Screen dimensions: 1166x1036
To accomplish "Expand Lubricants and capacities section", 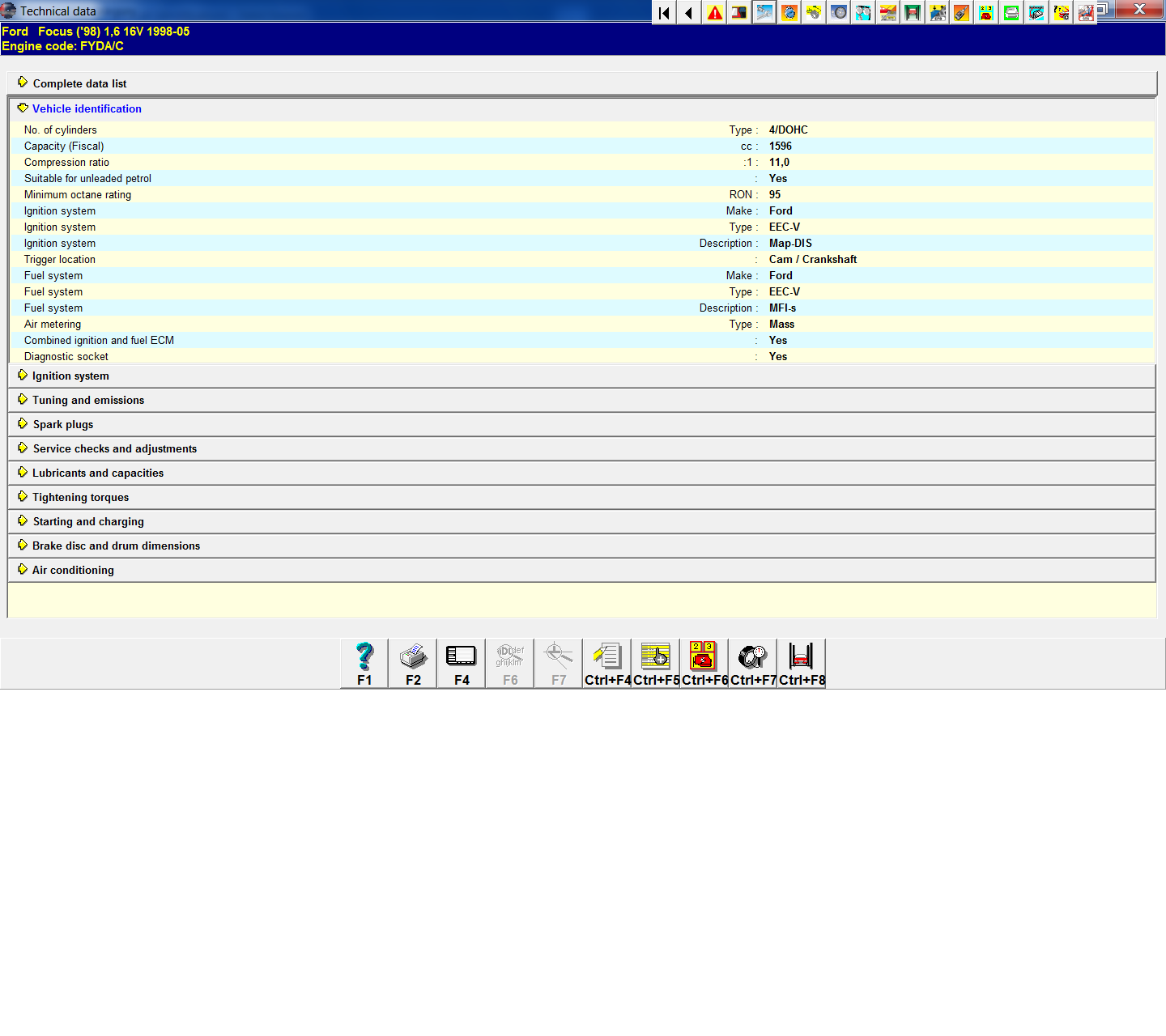I will (x=582, y=473).
